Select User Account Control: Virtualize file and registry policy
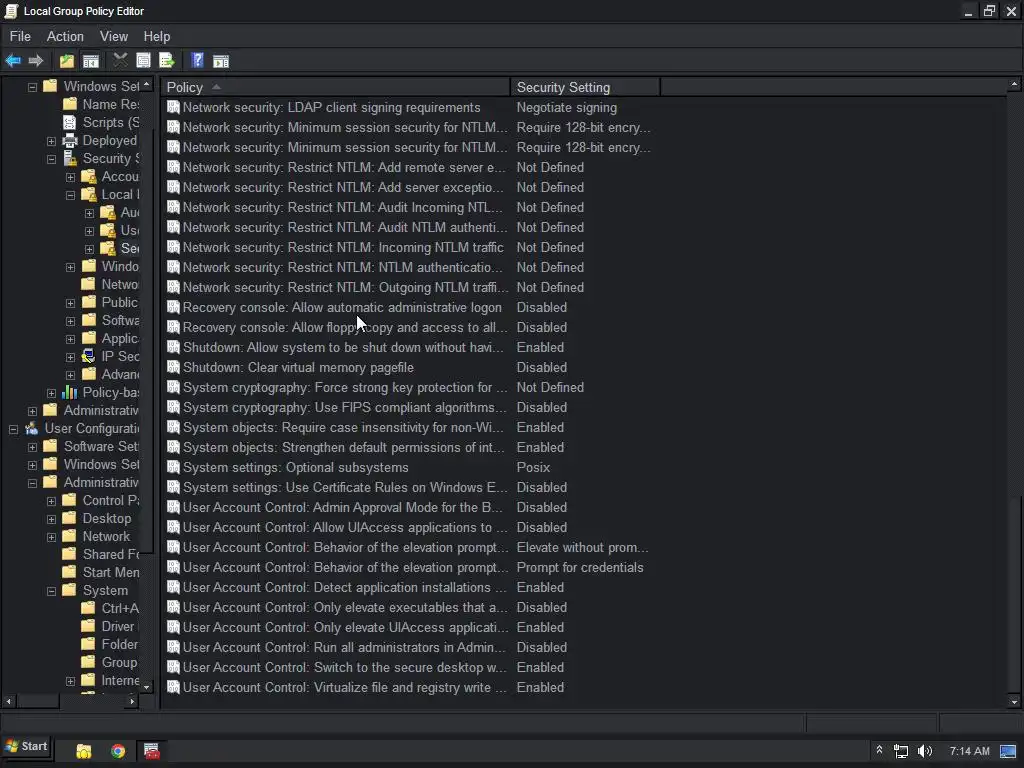Image resolution: width=1024 pixels, height=768 pixels. tap(344, 688)
